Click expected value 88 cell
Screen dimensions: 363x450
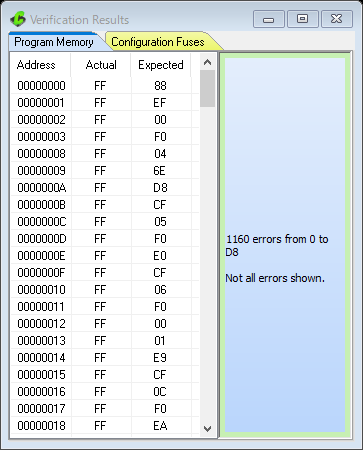(160, 86)
